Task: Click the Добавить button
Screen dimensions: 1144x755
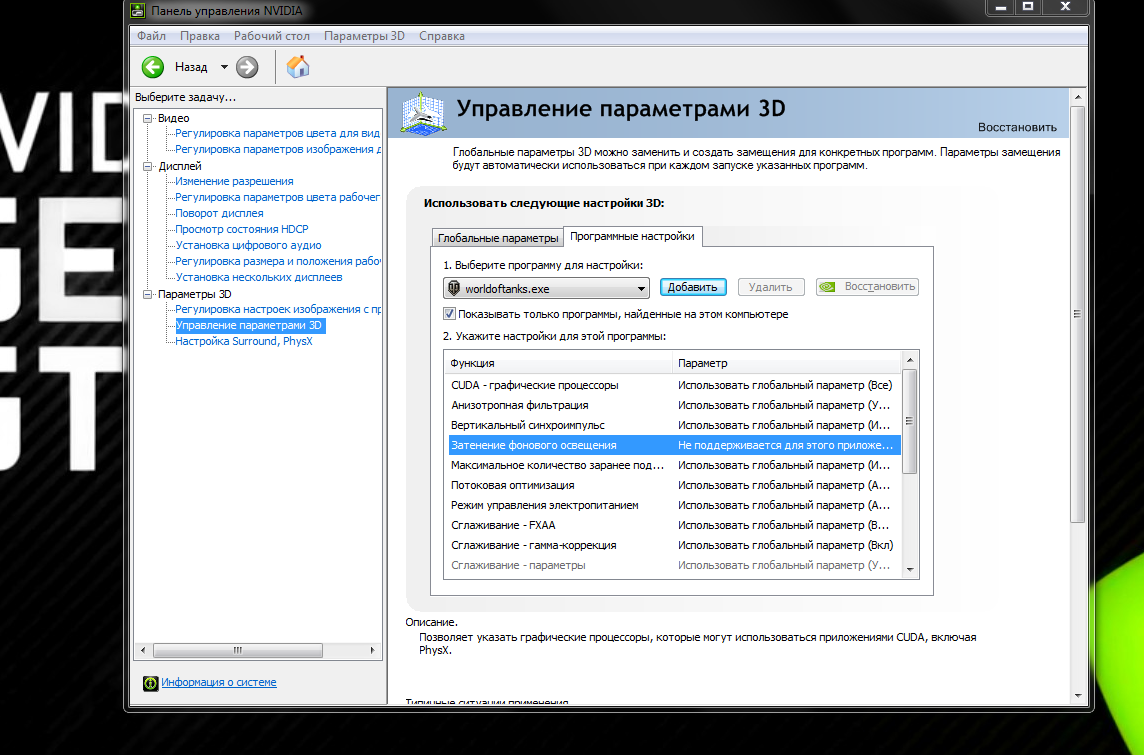Action: pyautogui.click(x=692, y=287)
